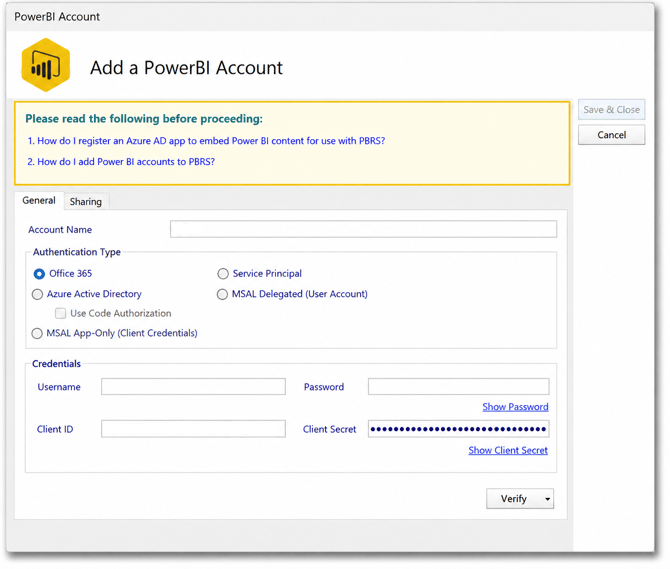The width and height of the screenshot is (670, 569).
Task: Click the 'Client Secret' label
Action: [x=329, y=429]
